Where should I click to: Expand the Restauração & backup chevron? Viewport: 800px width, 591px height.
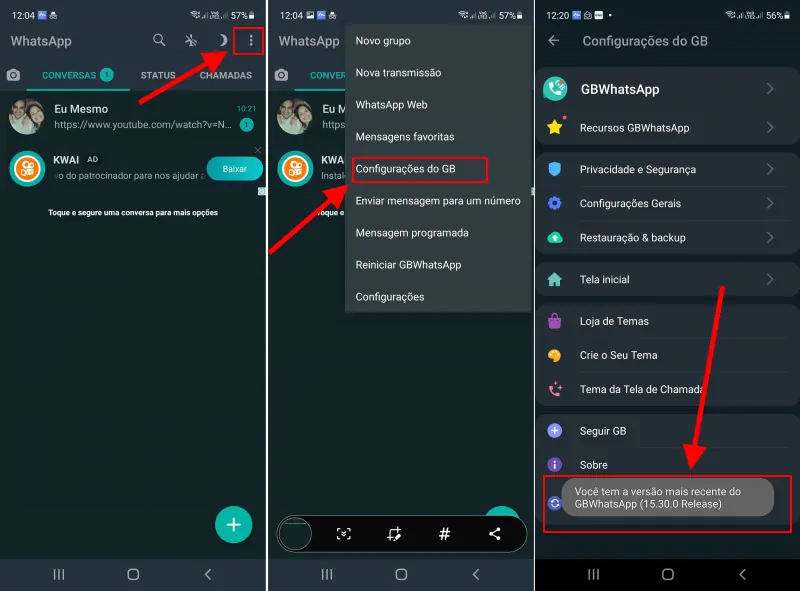tap(770, 237)
